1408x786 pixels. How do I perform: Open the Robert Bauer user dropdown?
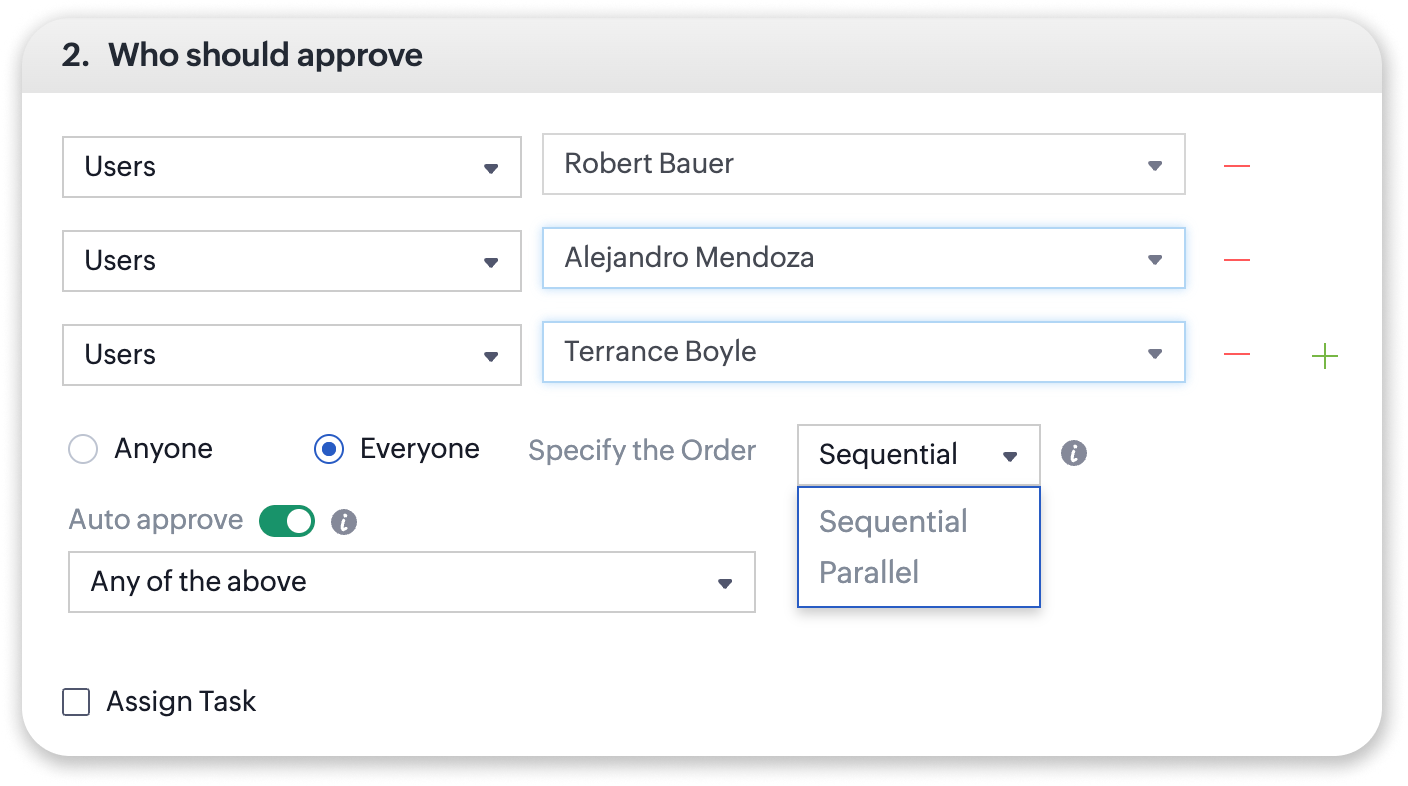tap(863, 164)
